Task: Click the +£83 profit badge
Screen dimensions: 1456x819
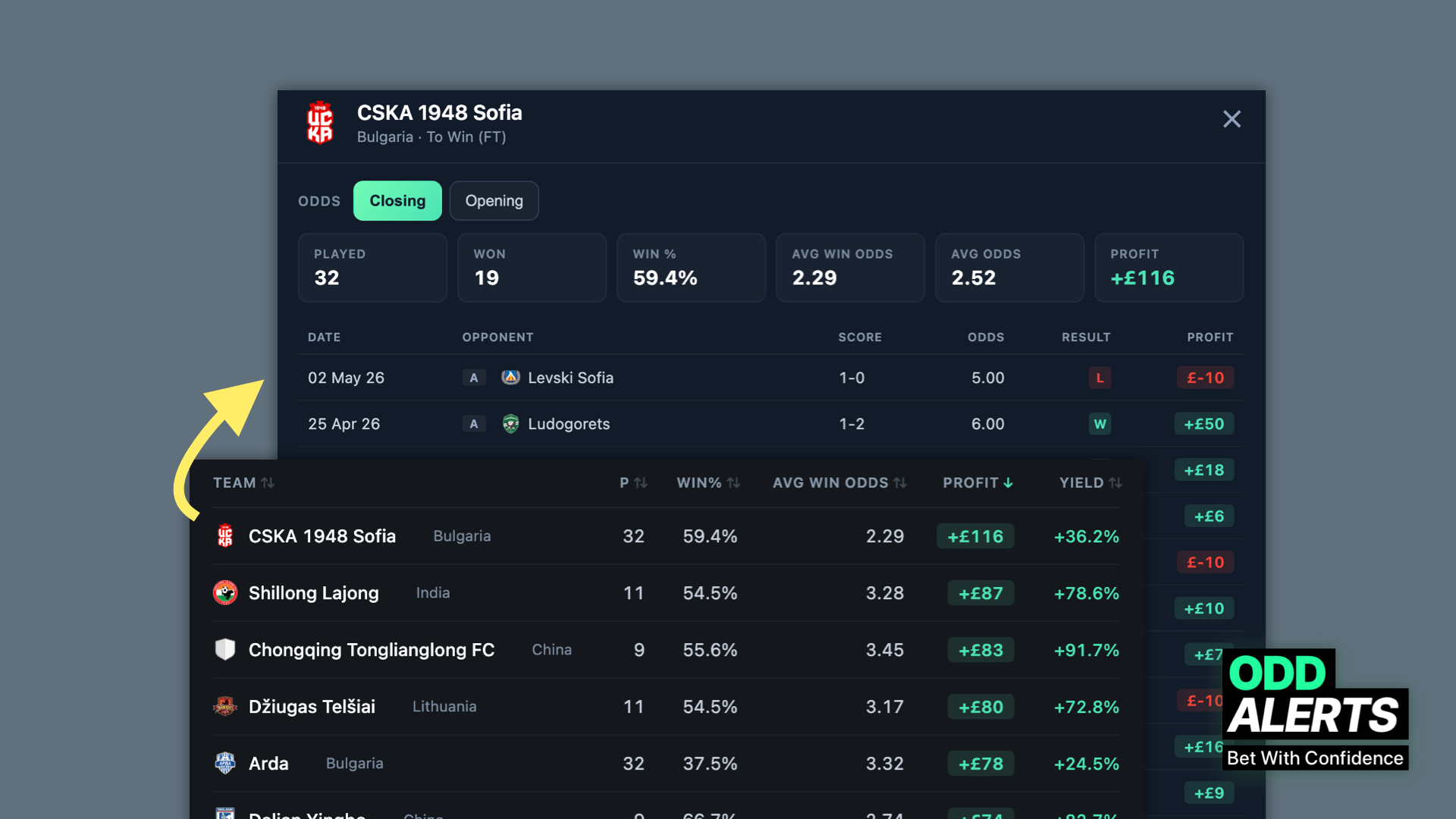Action: [x=981, y=650]
